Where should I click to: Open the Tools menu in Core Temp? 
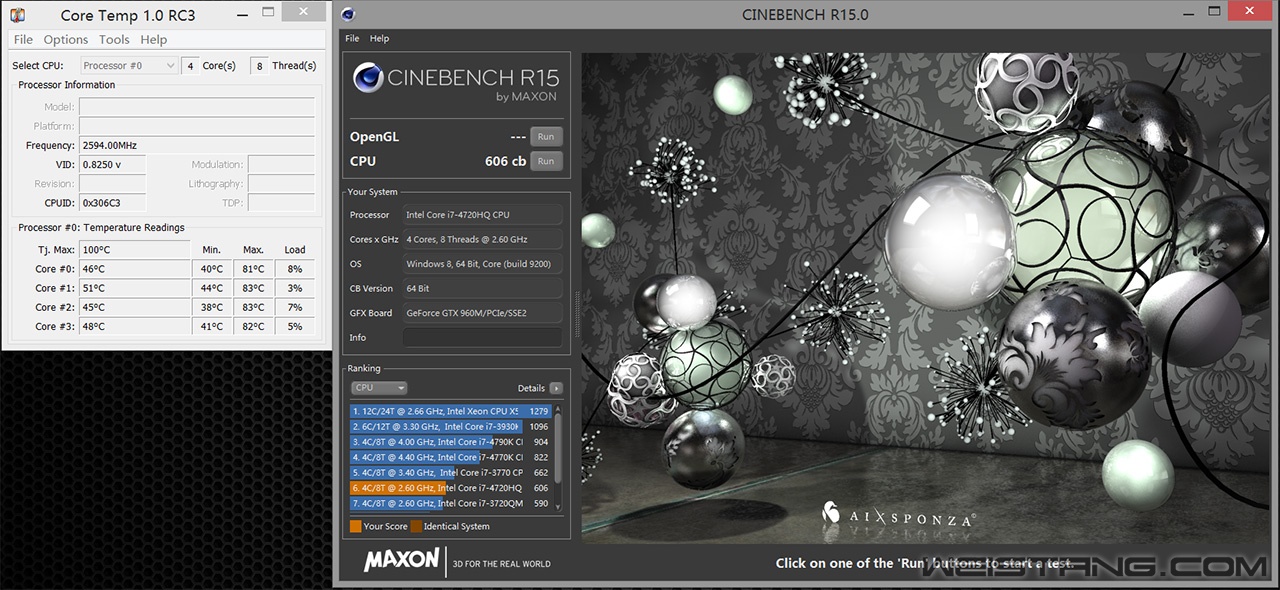click(x=114, y=39)
